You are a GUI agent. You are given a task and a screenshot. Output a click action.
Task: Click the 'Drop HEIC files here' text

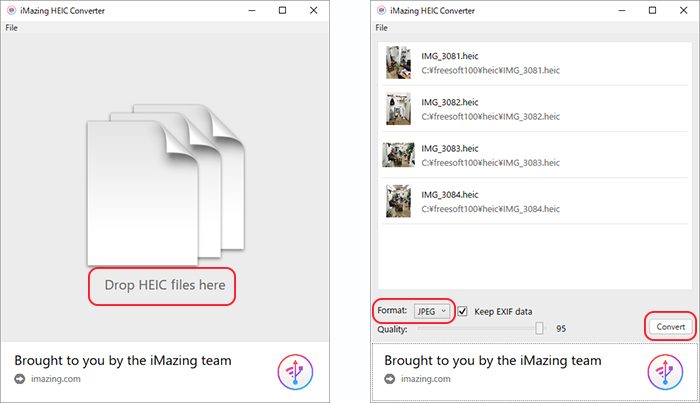point(165,285)
